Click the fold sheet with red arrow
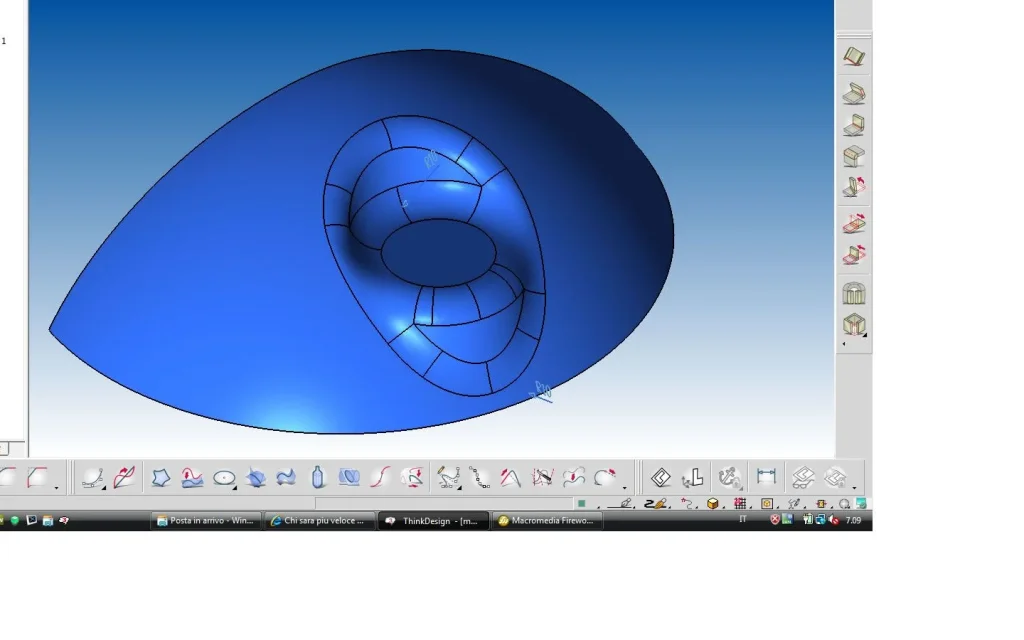This screenshot has width=1024, height=640. [x=854, y=187]
